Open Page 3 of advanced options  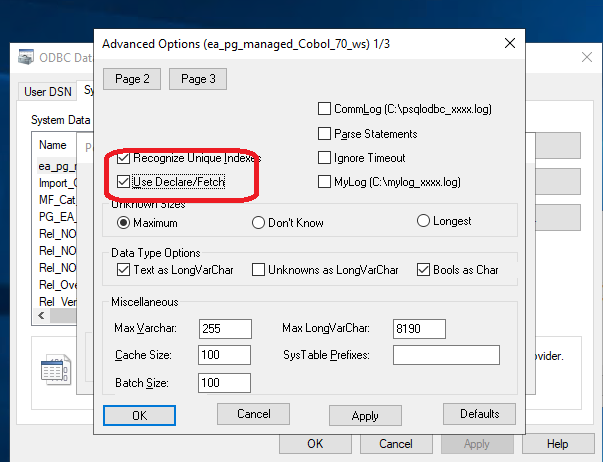[198, 79]
